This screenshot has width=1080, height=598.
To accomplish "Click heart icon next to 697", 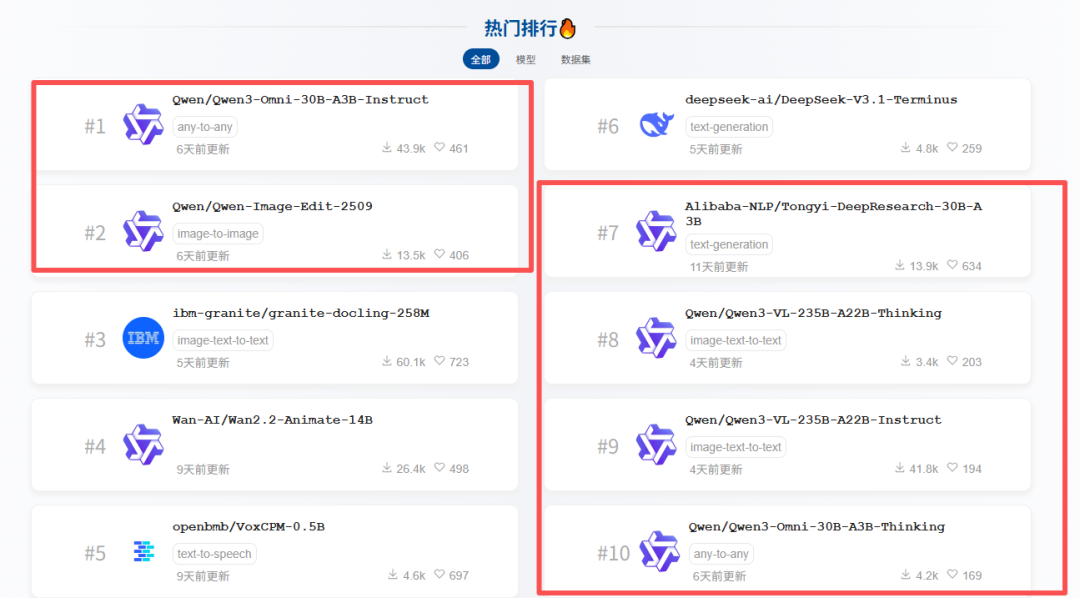I will point(439,575).
